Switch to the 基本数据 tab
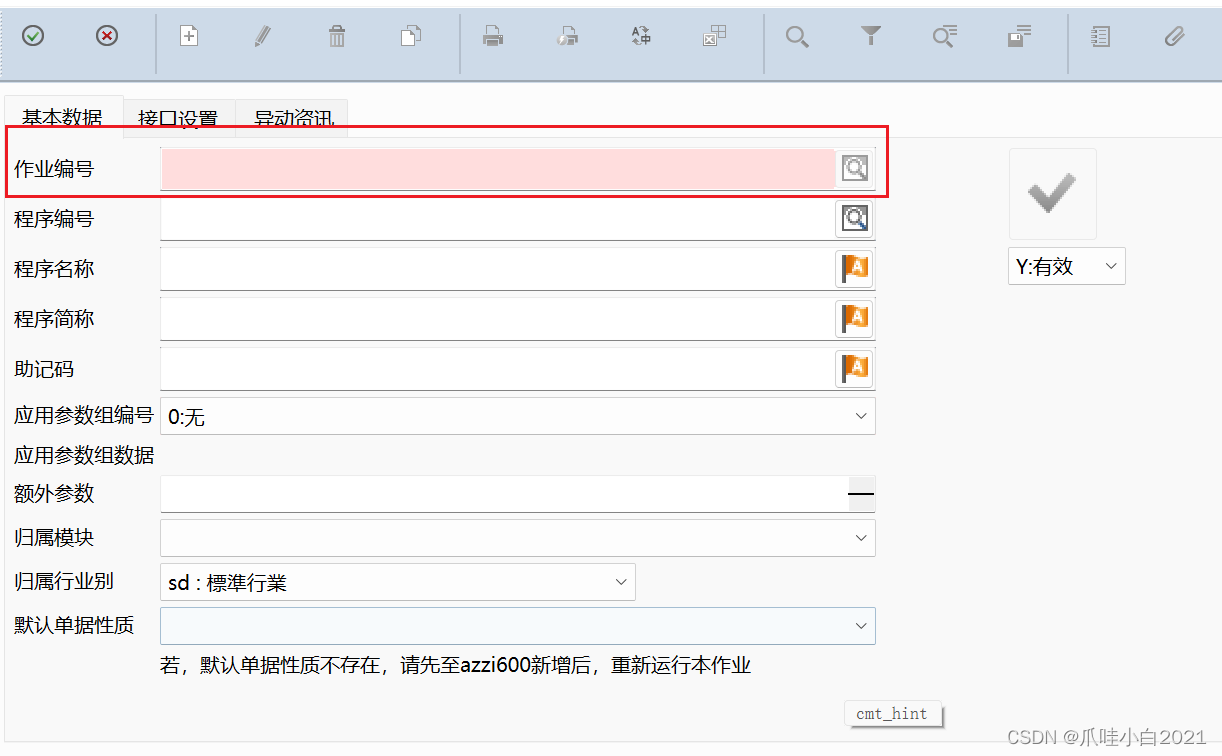 (63, 117)
